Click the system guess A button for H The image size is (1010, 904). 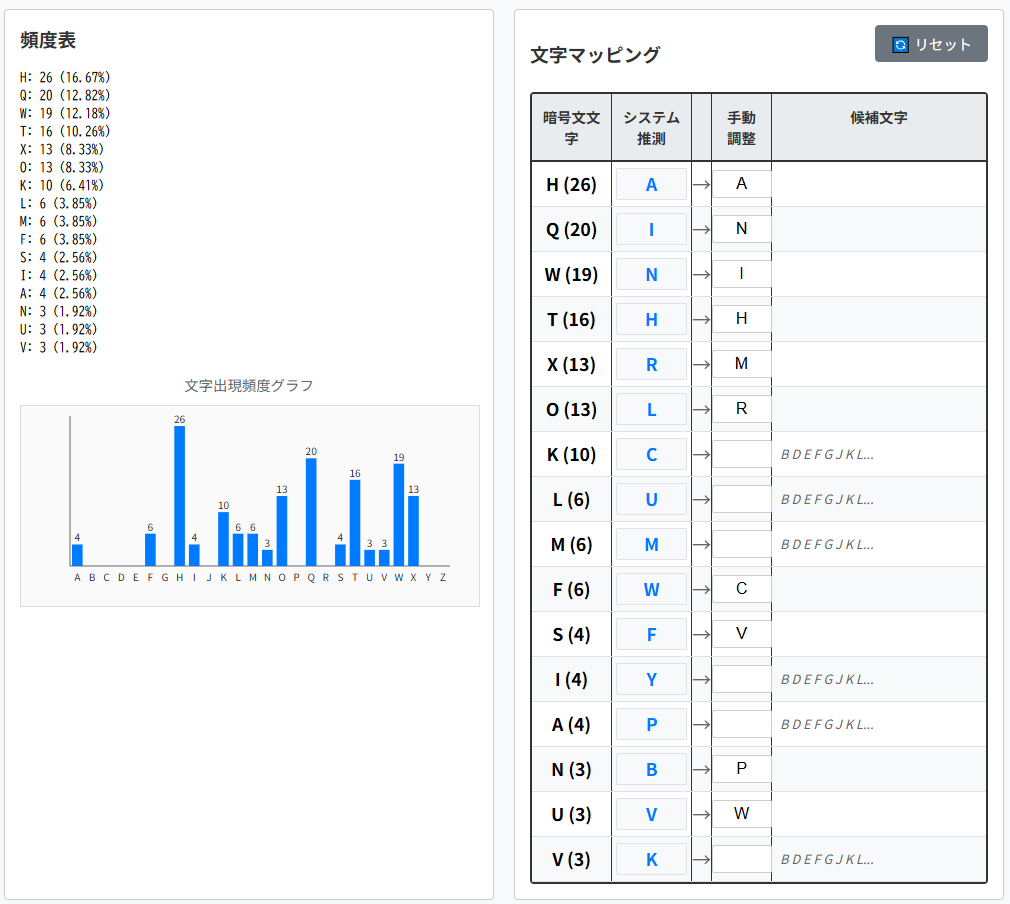(651, 184)
